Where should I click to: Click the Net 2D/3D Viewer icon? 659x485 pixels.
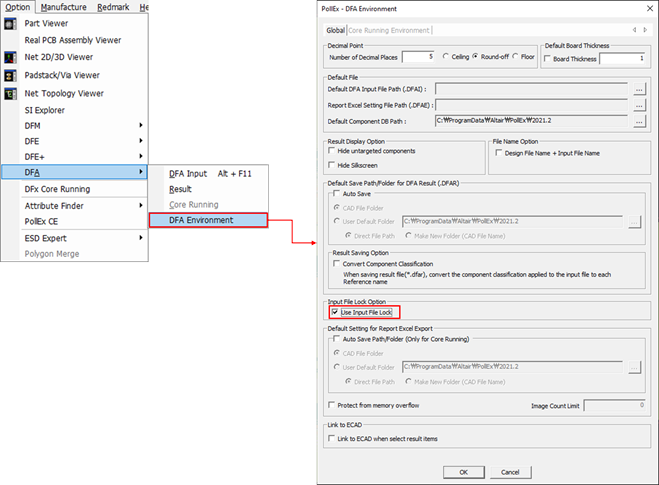click(11, 58)
